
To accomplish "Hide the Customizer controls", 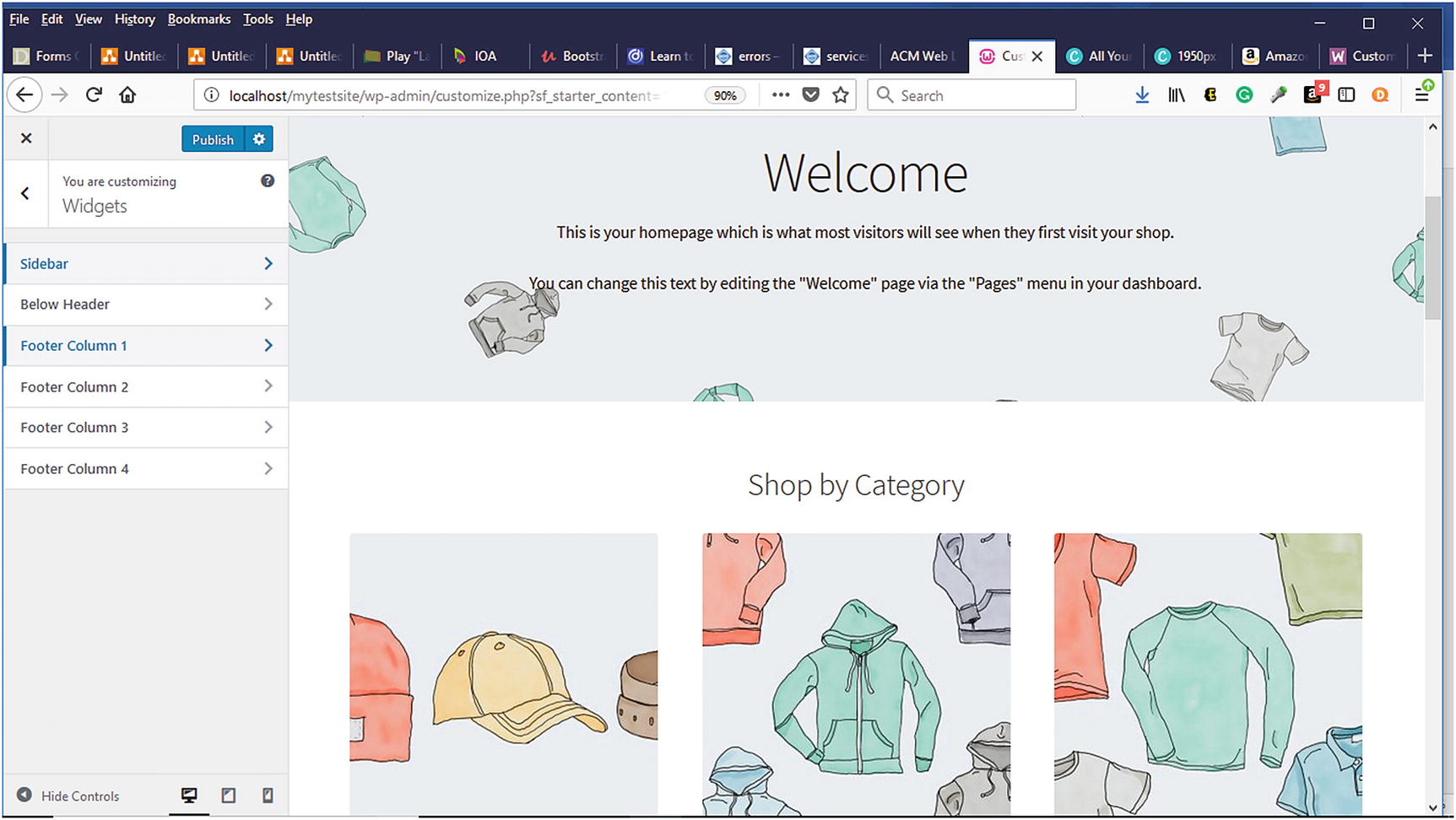I will (68, 796).
